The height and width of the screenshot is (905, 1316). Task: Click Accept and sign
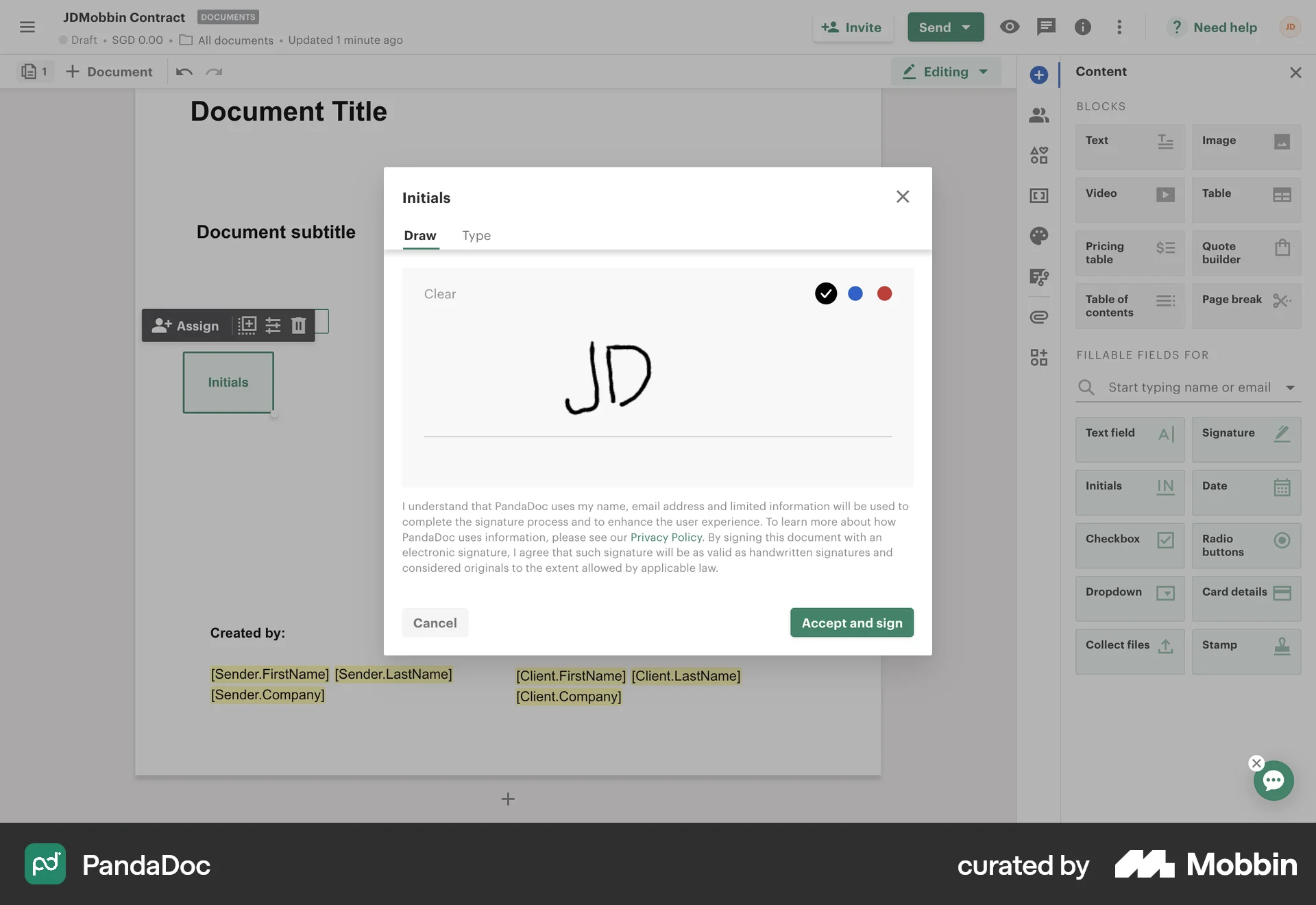(851, 623)
